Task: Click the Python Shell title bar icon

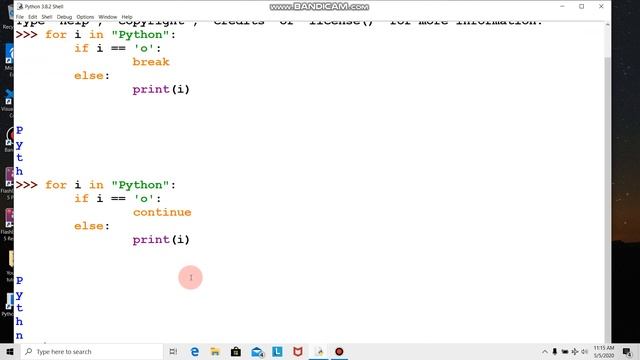Action: [20, 7]
